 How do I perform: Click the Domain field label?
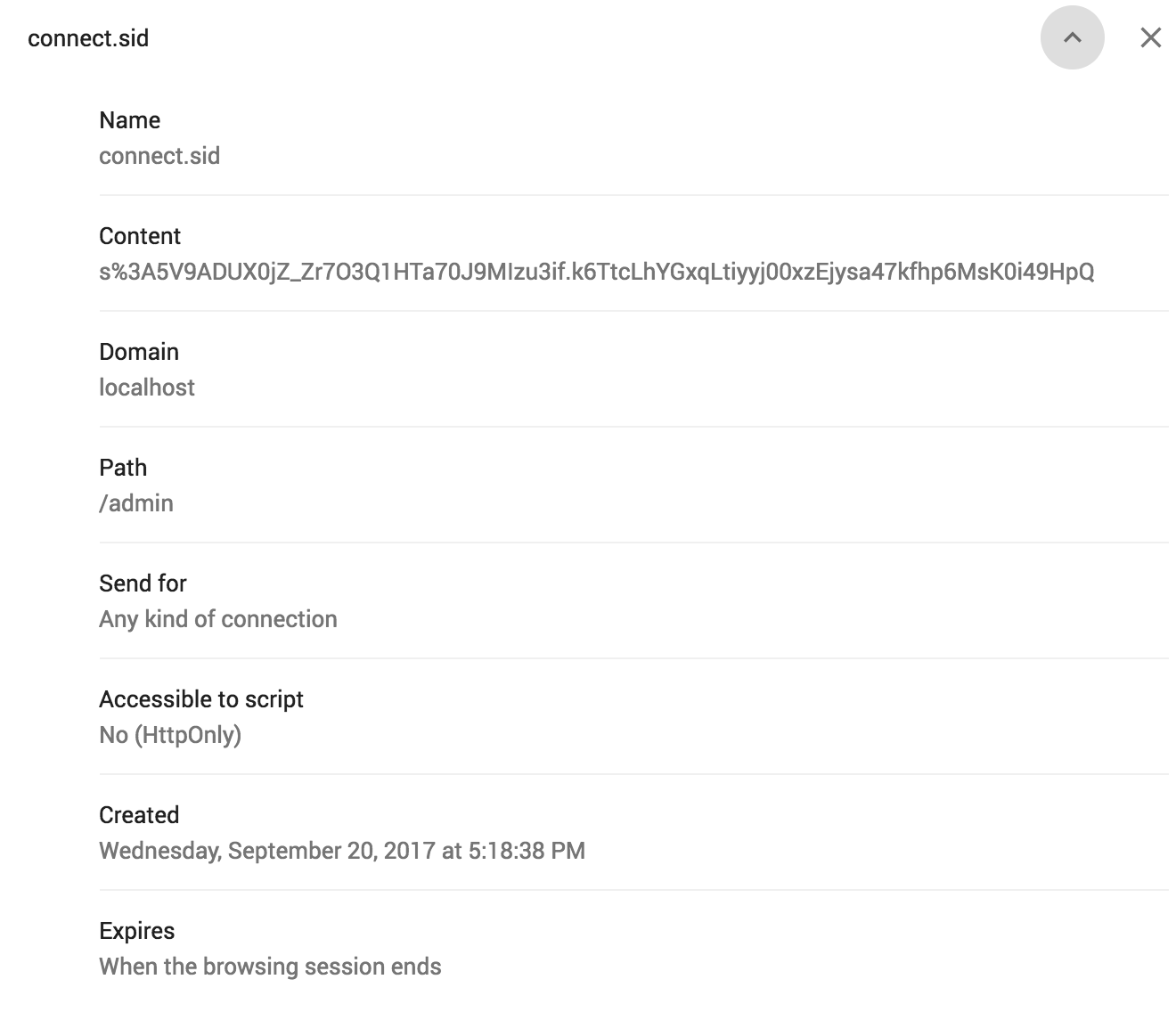[x=139, y=351]
